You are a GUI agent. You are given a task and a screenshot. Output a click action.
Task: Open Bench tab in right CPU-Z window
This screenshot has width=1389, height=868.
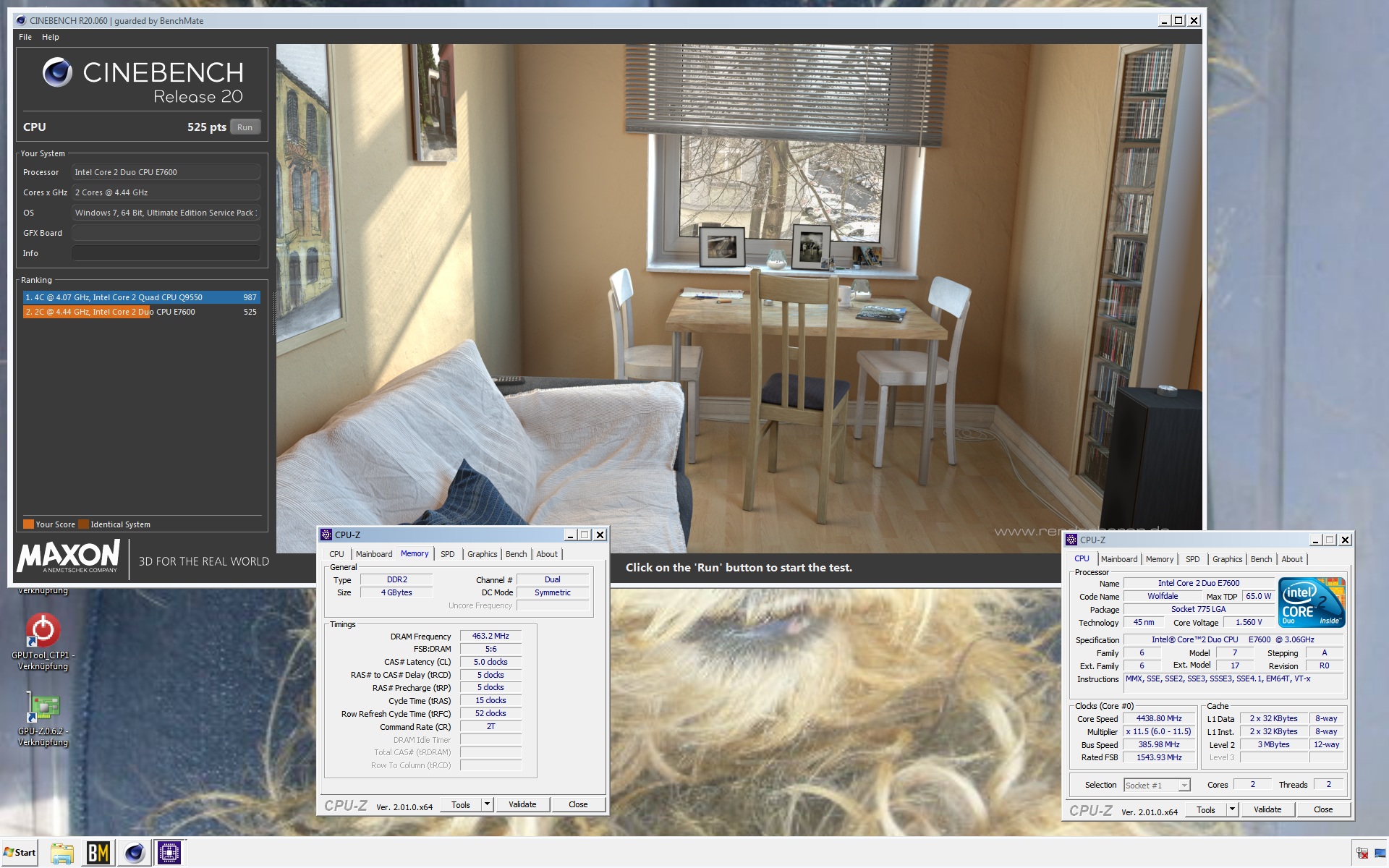pyautogui.click(x=1262, y=559)
